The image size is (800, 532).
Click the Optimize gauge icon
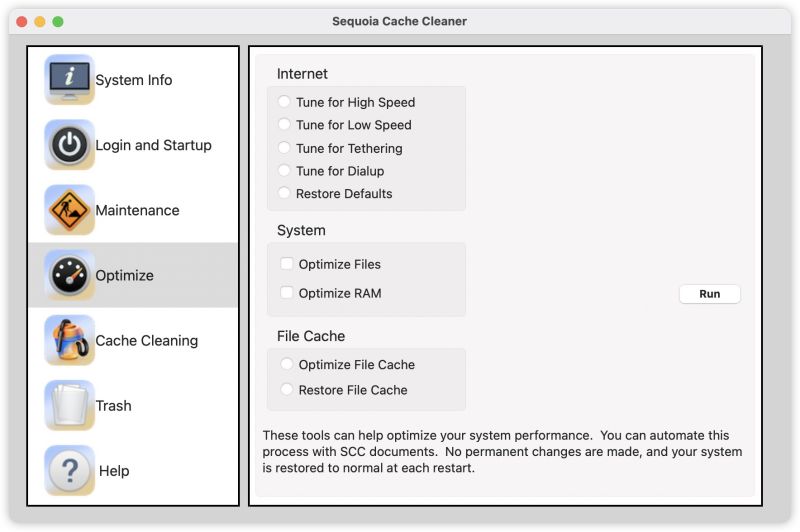tap(69, 275)
